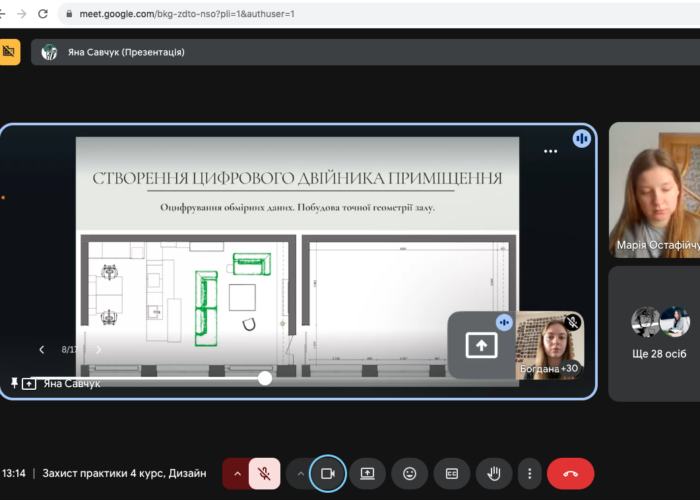Go to the previous presentation slide
Screen dimensions: 700x500
41,350
